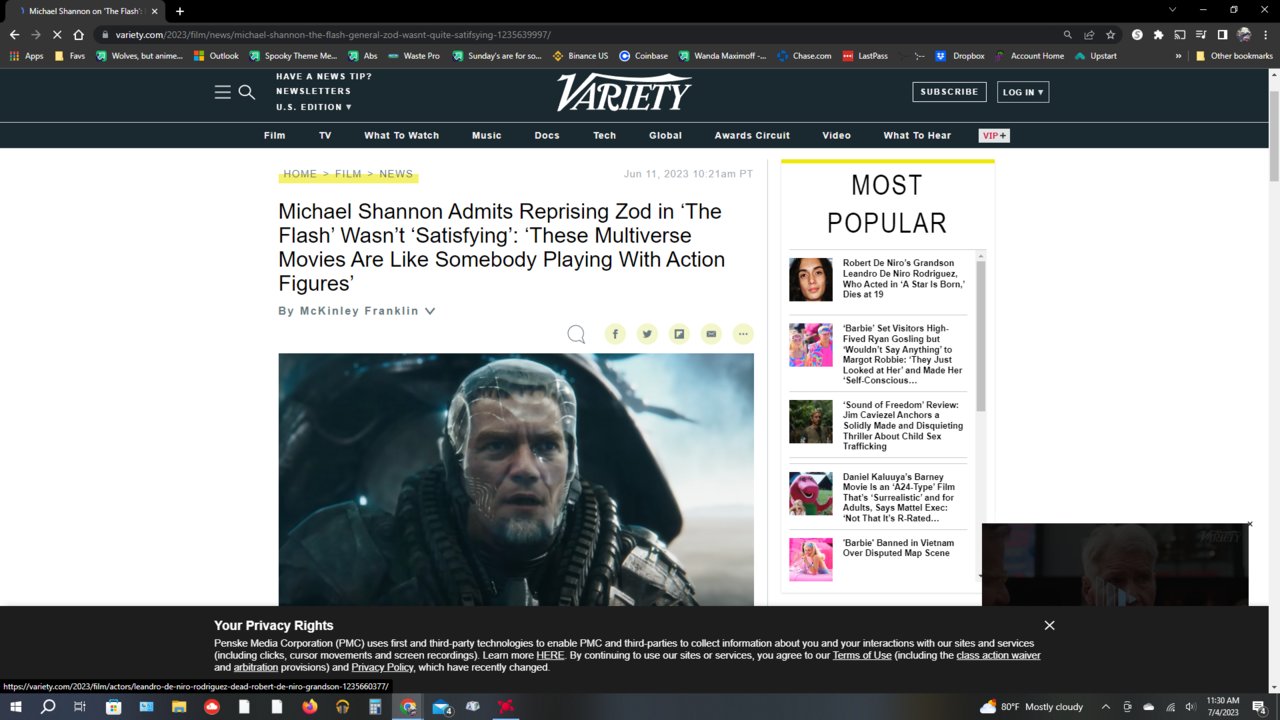The width and height of the screenshot is (1280, 720).
Task: Open Mail app from taskbar
Action: 440,707
